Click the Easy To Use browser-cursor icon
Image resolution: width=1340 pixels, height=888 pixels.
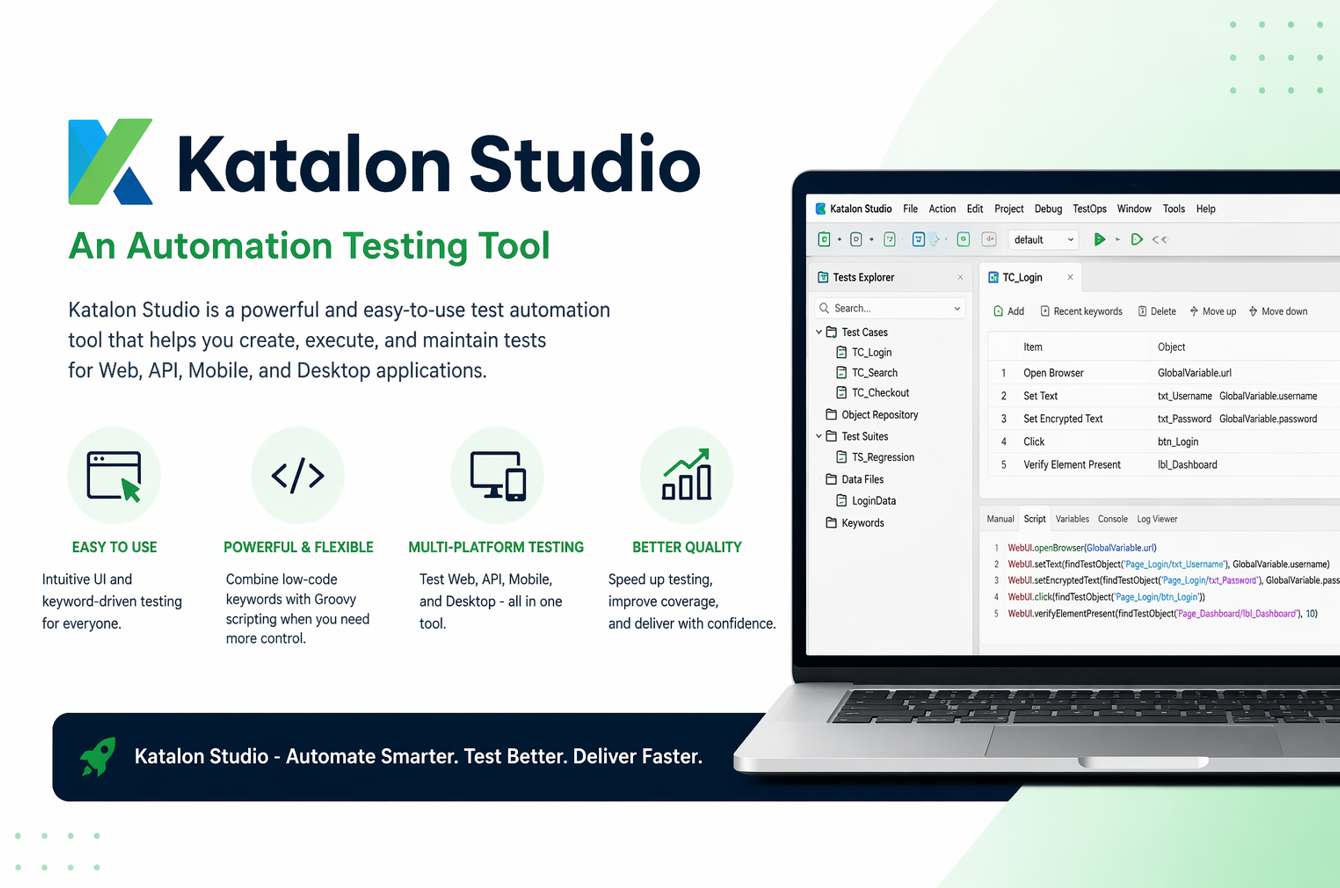(x=114, y=476)
